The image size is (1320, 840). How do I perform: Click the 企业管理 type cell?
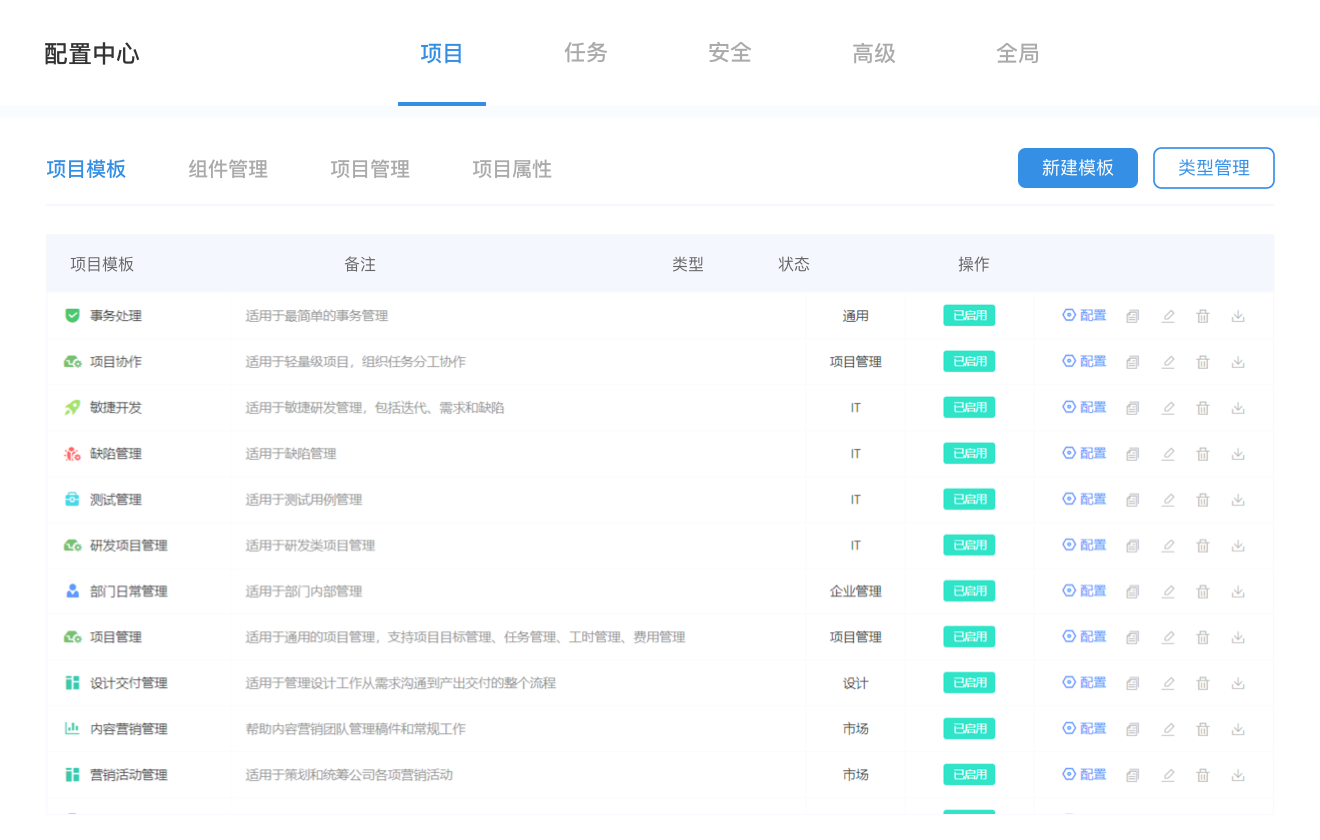point(856,592)
